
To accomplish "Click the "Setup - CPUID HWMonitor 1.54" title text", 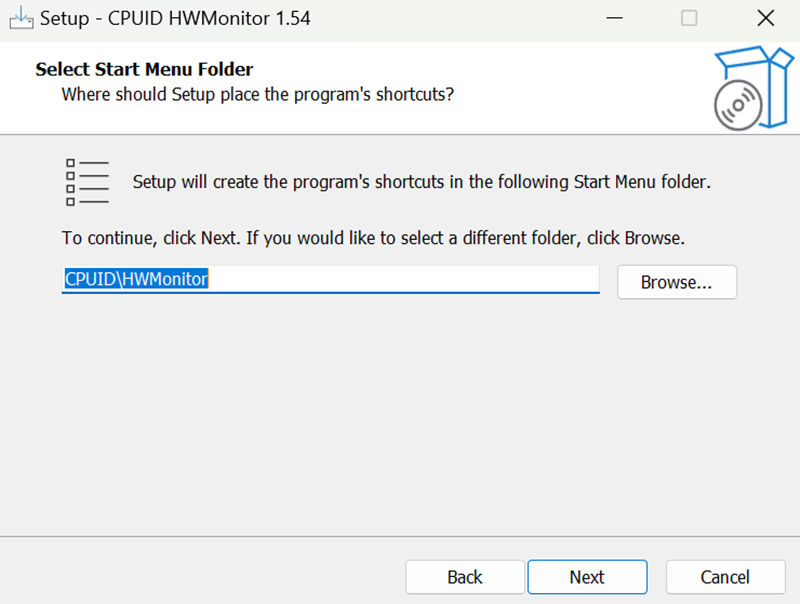I will [x=175, y=19].
